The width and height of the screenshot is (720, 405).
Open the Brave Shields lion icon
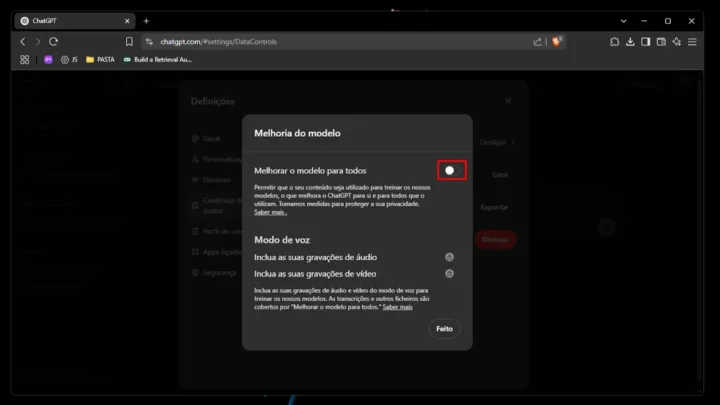pos(558,41)
